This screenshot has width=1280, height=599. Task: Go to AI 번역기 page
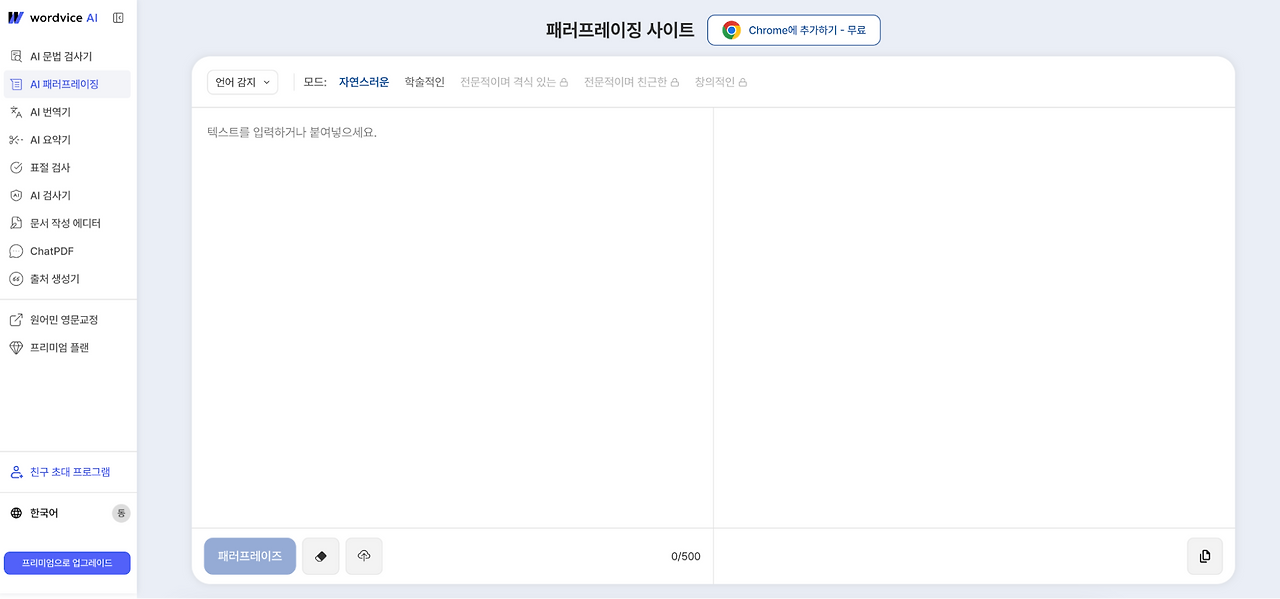coord(66,112)
